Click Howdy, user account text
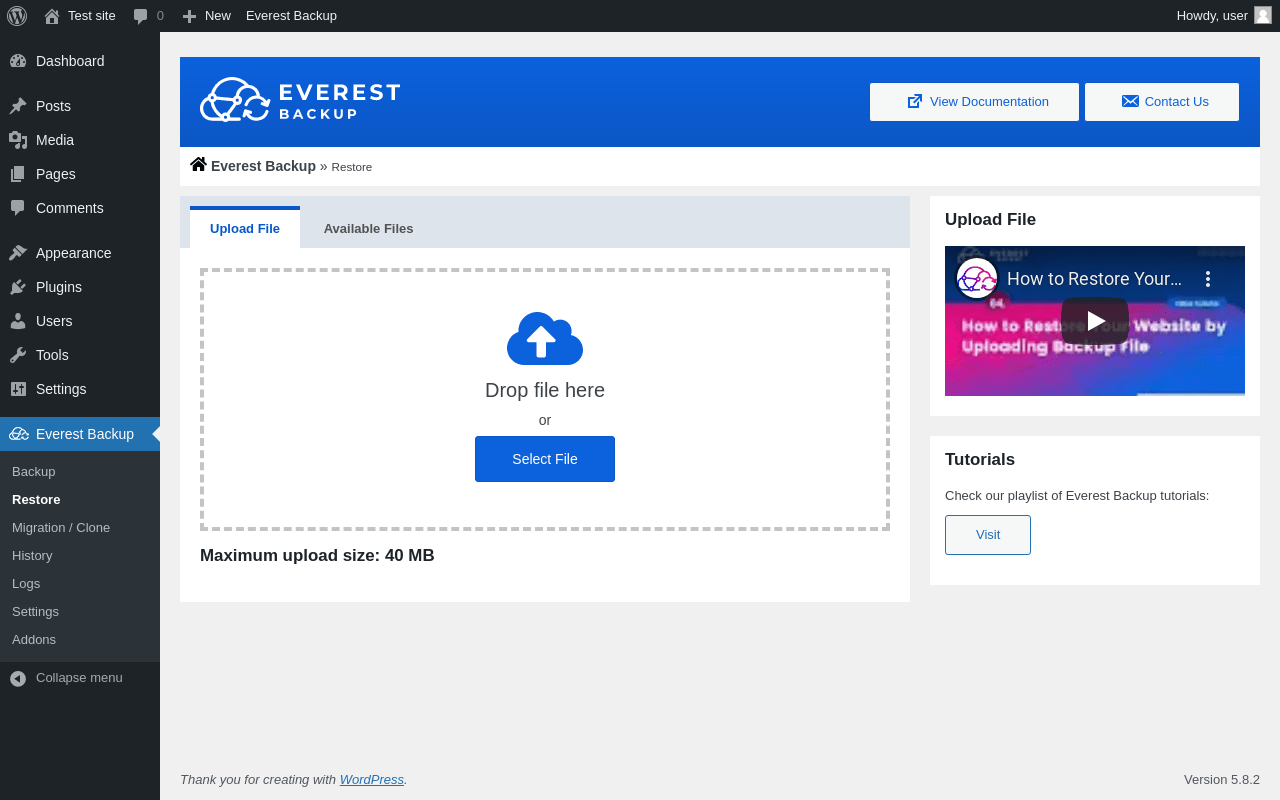Screen dimensions: 1280x800 coord(1212,16)
